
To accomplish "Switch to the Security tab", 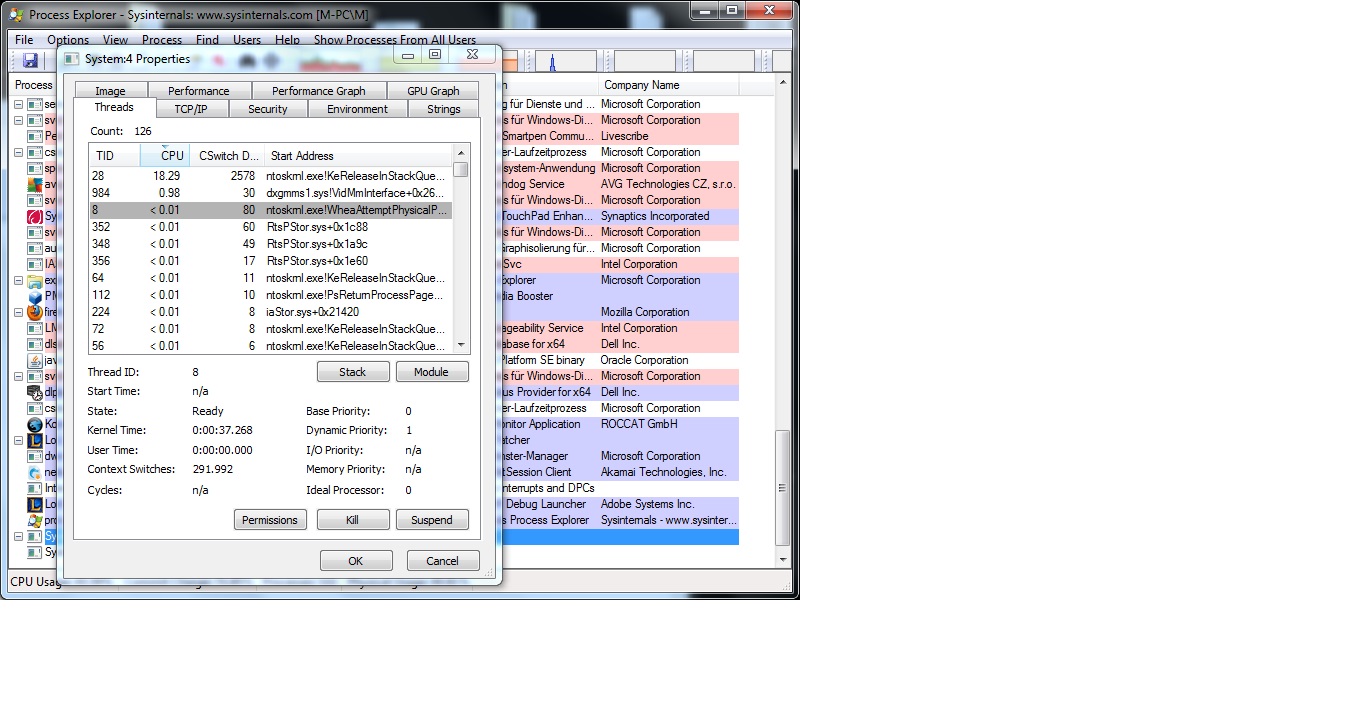I will coord(268,109).
